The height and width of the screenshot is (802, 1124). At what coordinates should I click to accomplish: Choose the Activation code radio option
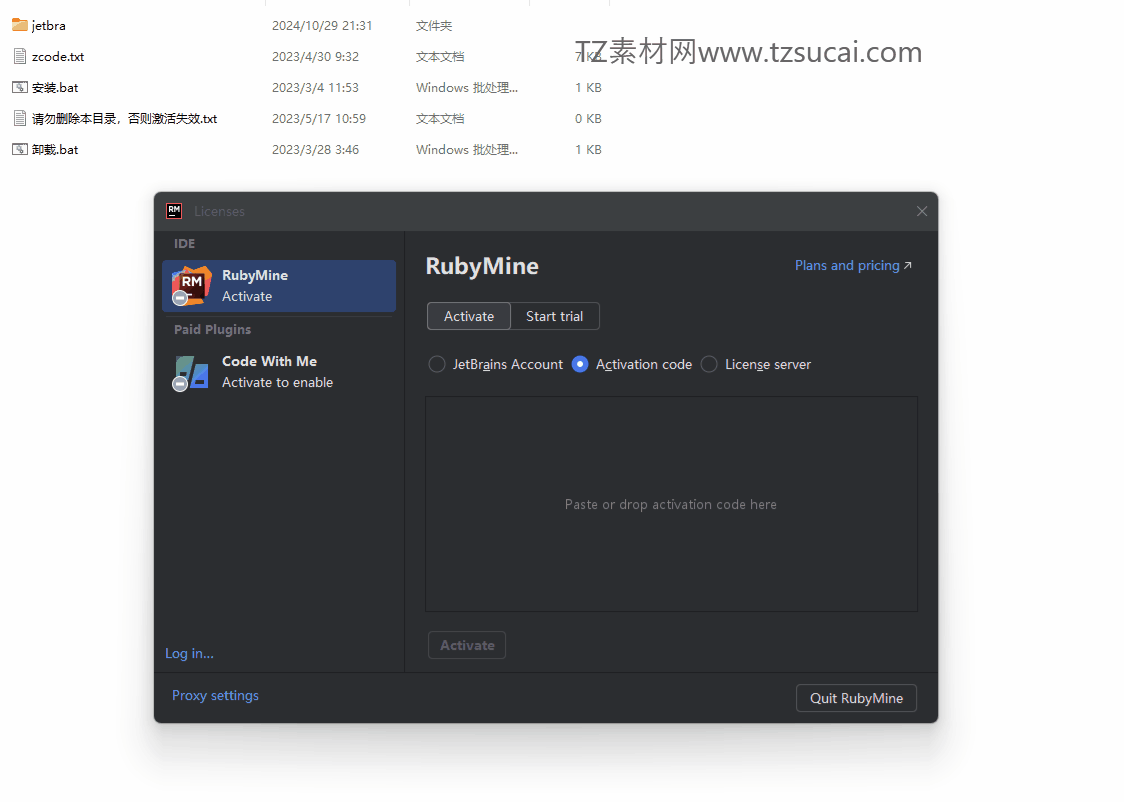[x=632, y=364]
